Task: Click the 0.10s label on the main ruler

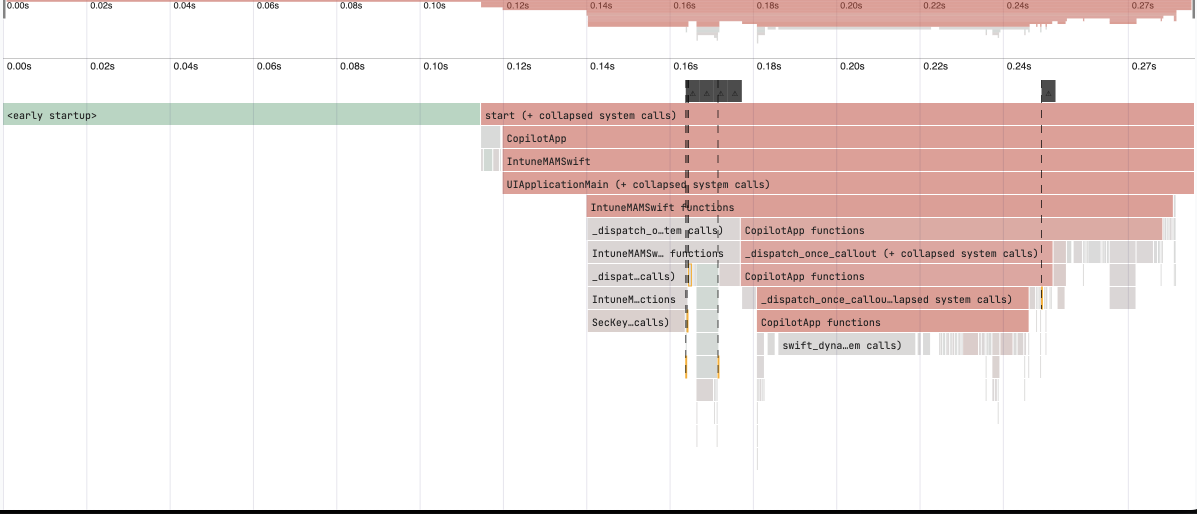Action: pos(435,66)
